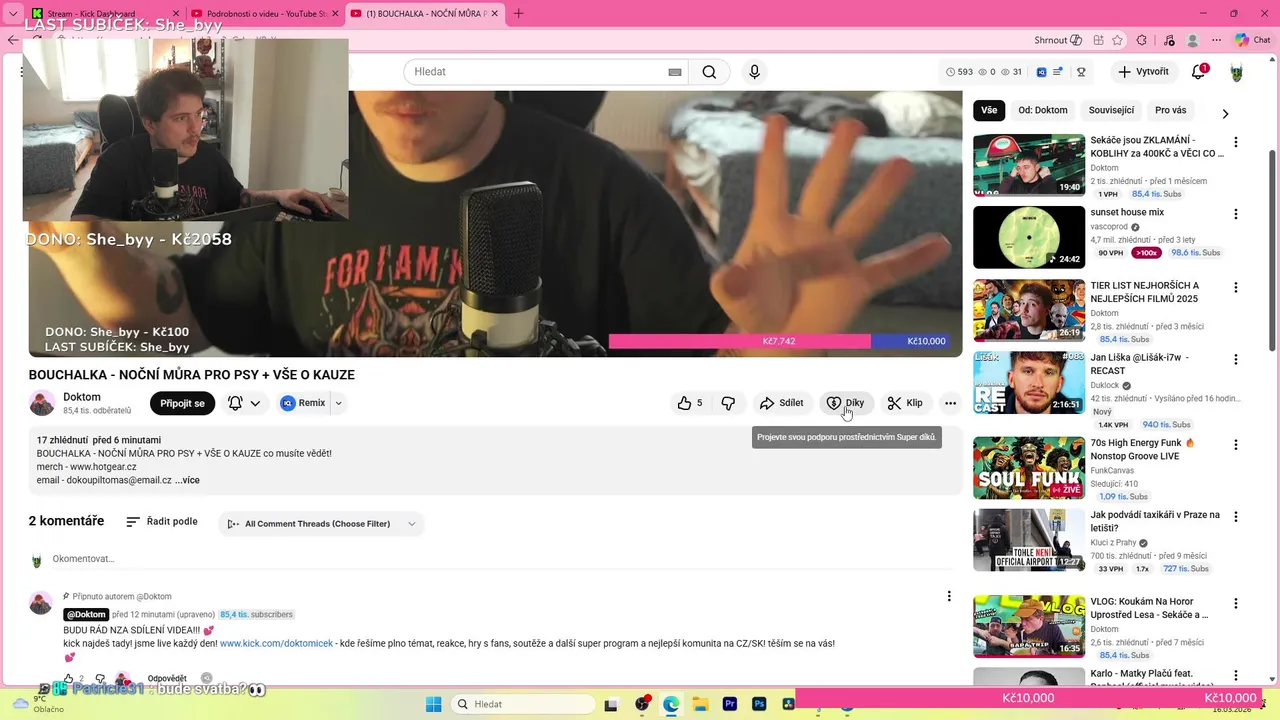Add page to favorites with star icon
The height and width of the screenshot is (720, 1280).
pos(1117,40)
